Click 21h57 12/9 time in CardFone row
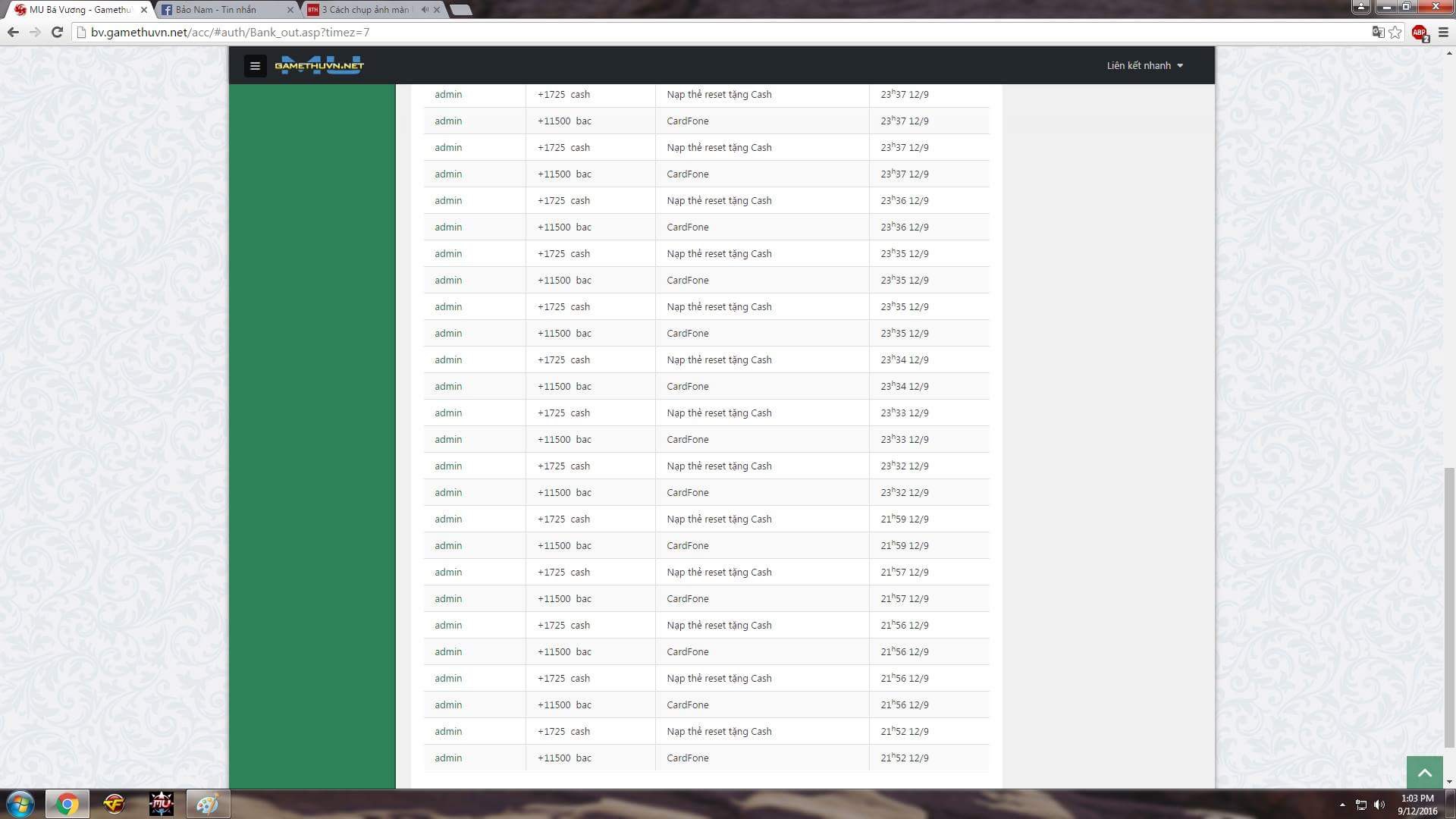 pos(904,598)
